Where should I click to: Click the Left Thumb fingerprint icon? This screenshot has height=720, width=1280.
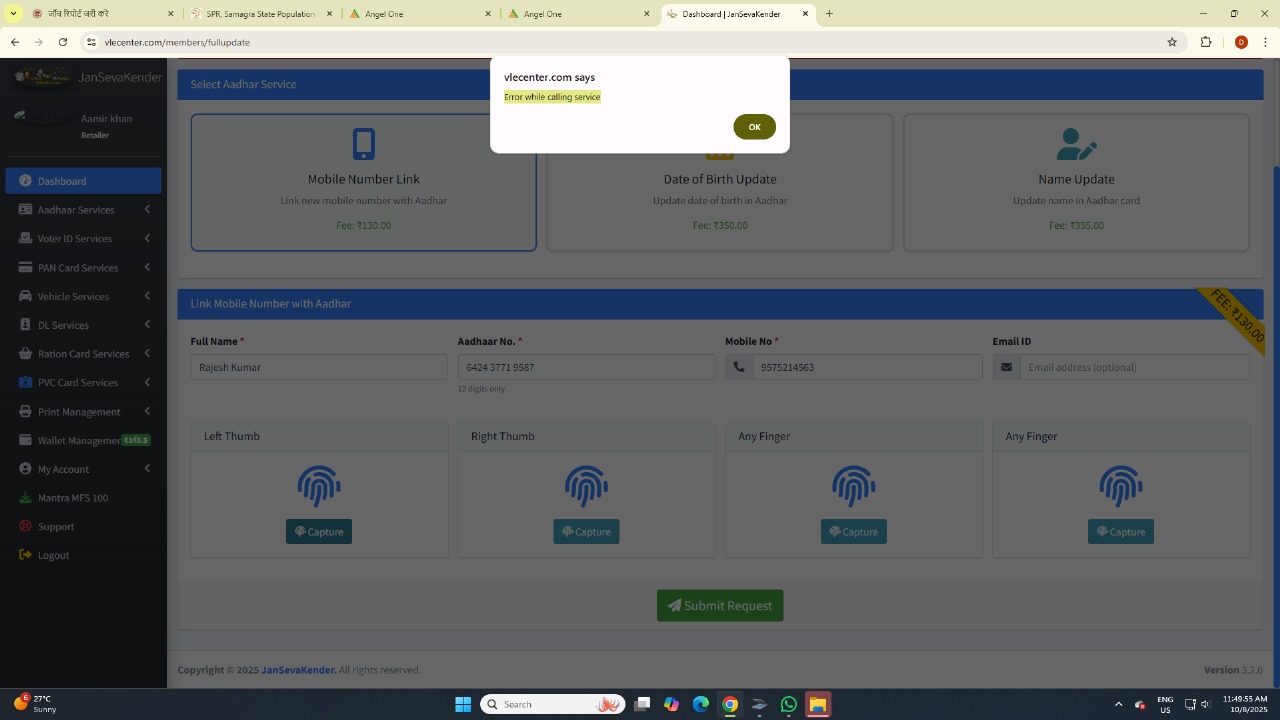pyautogui.click(x=319, y=486)
